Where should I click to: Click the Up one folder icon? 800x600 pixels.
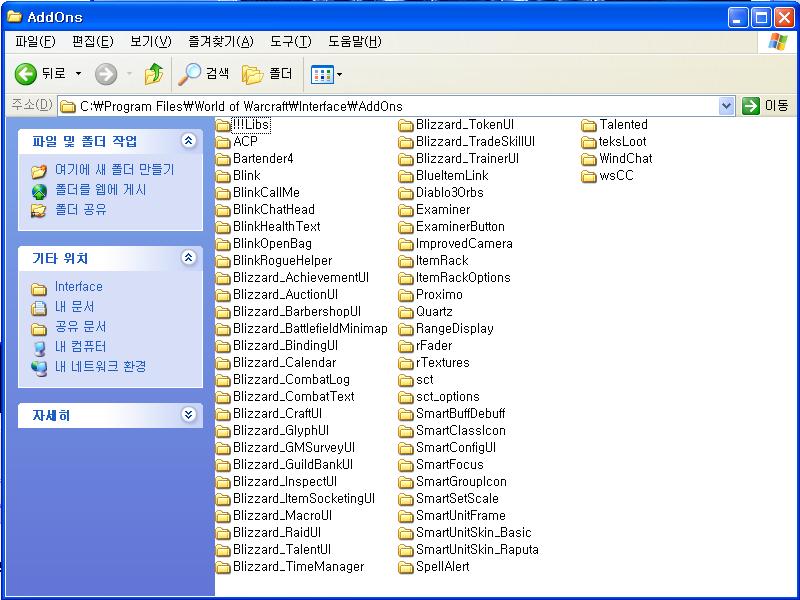[x=154, y=74]
